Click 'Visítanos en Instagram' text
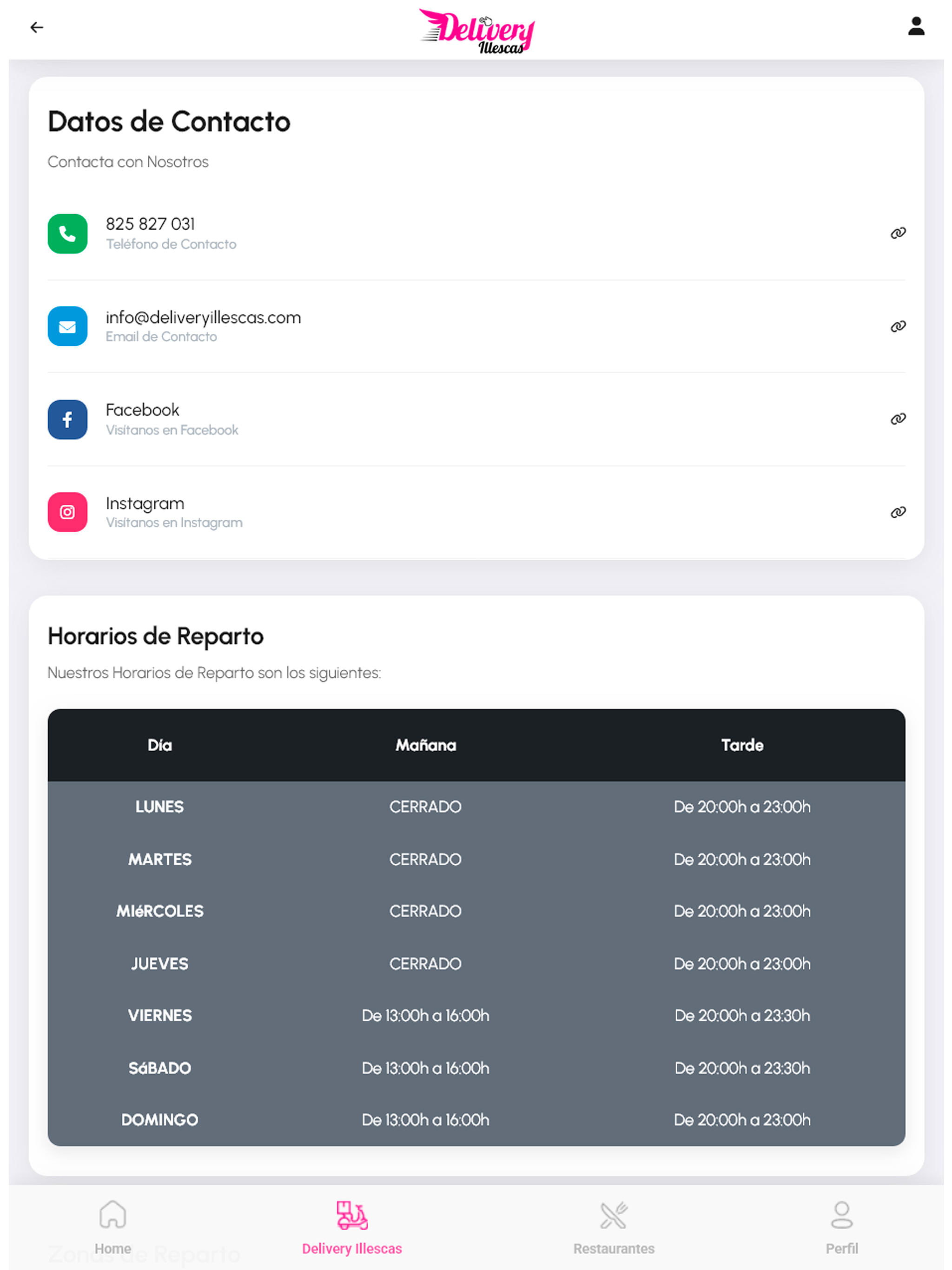This screenshot has height=1270, width=952. 174,523
